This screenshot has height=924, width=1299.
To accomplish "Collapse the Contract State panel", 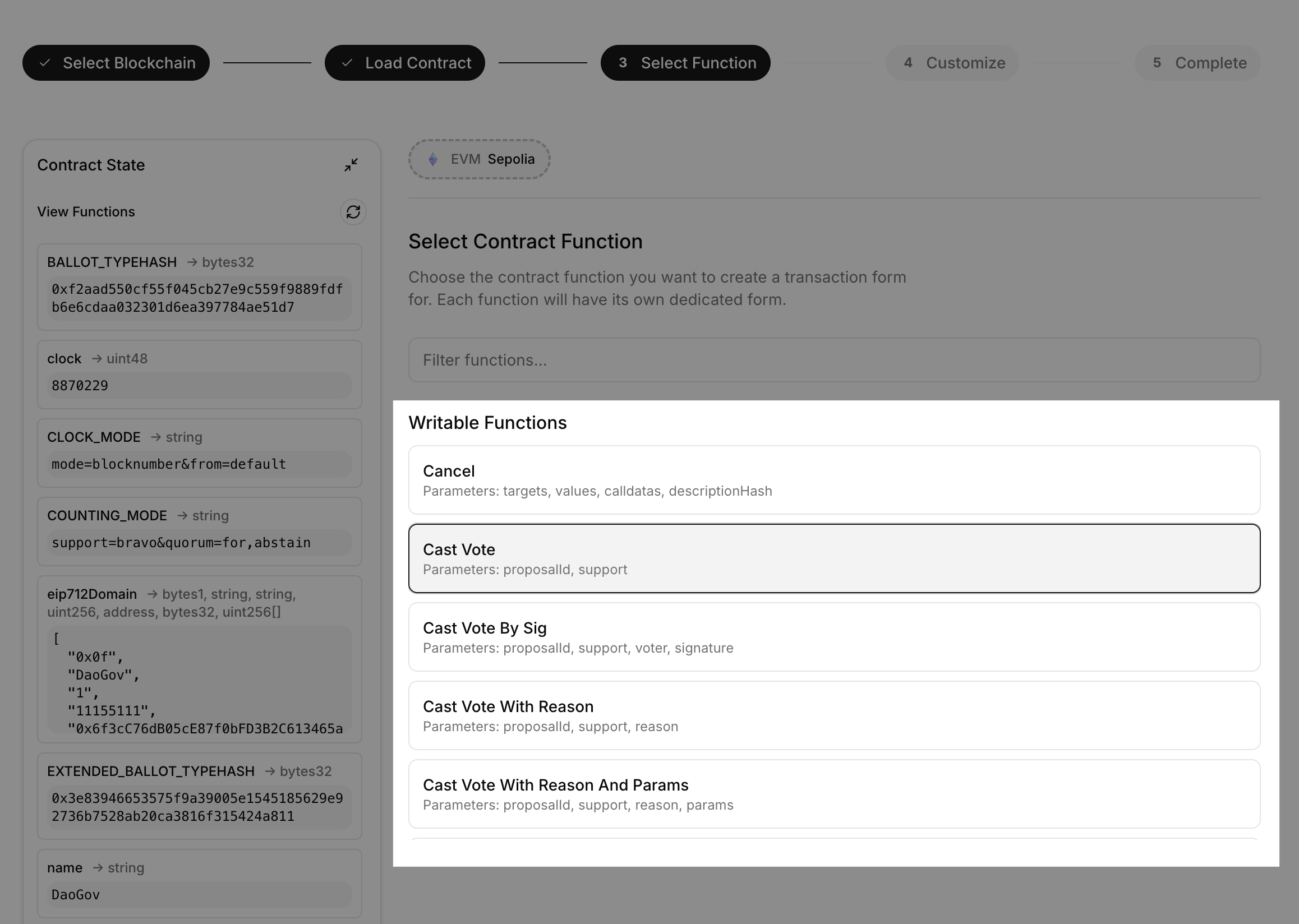I will pos(351,165).
